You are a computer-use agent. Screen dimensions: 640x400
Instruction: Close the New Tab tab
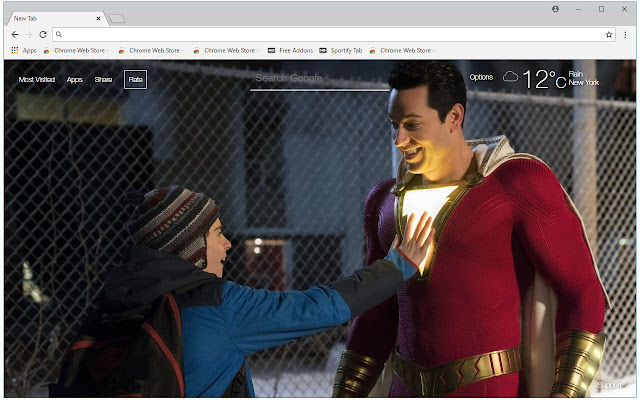98,18
